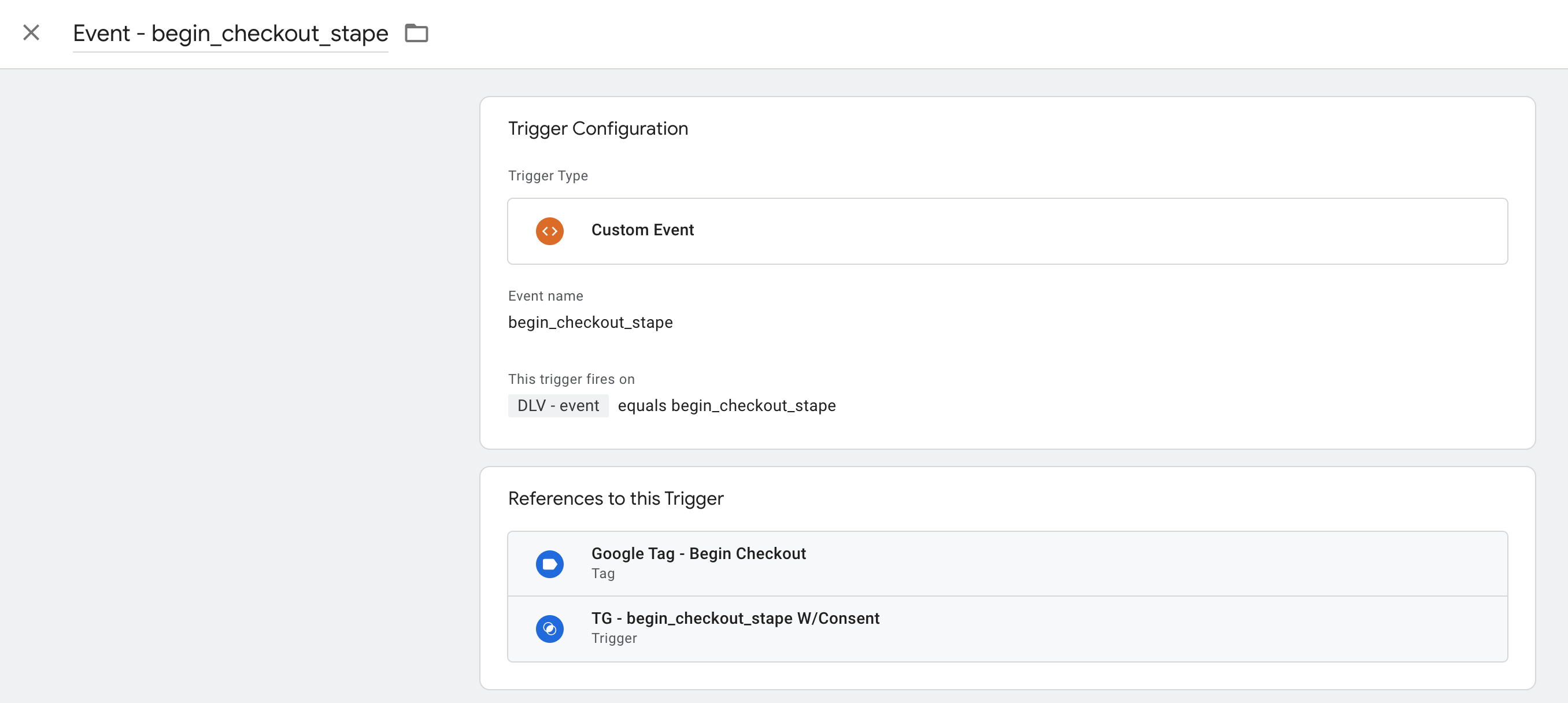Click the trigger group icon for W/Consent
The height and width of the screenshot is (703, 1568).
tap(550, 629)
